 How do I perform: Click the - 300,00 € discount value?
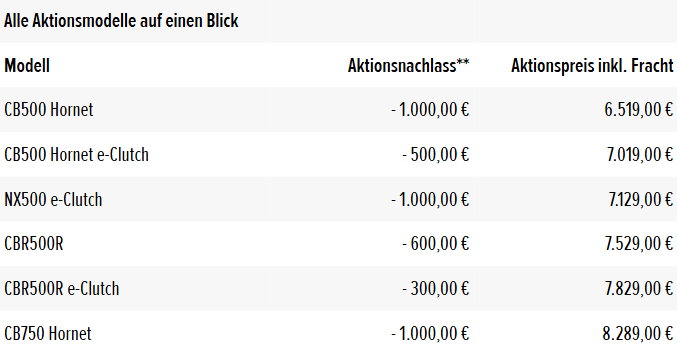[436, 289]
